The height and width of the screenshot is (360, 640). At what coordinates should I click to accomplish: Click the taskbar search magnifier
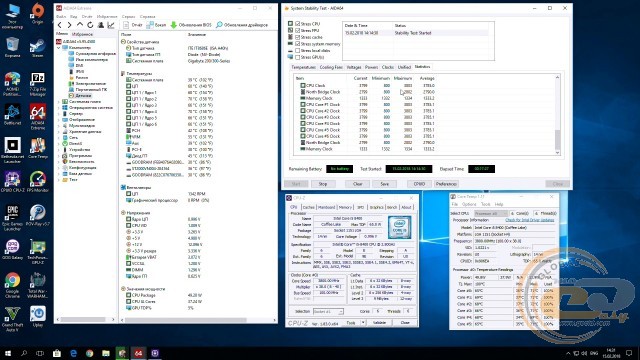[x=24, y=353]
